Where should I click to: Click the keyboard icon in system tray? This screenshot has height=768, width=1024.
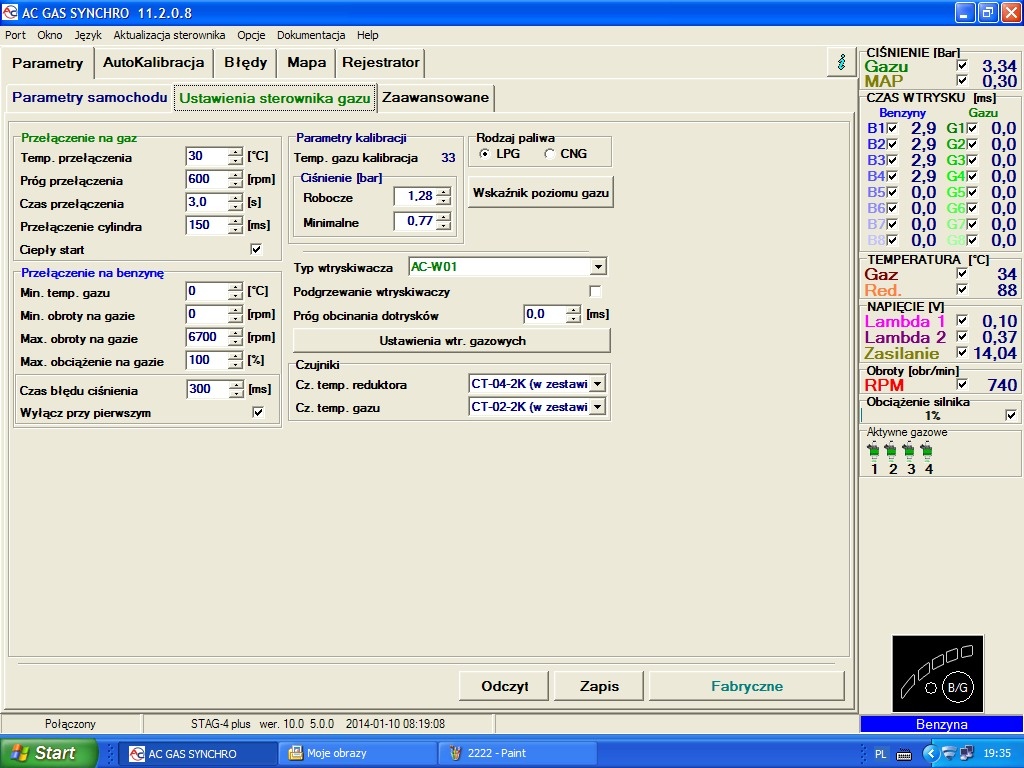pyautogui.click(x=904, y=754)
